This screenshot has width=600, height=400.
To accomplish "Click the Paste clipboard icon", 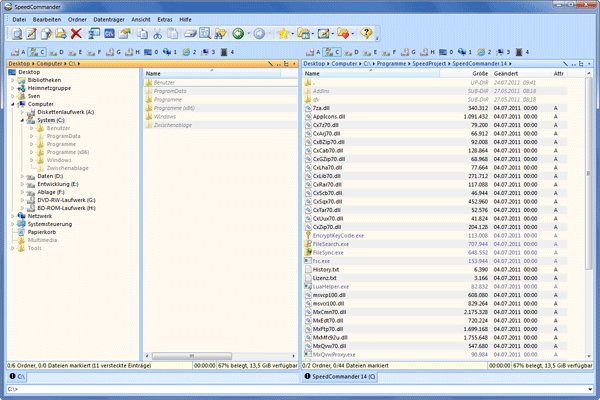I will [x=173, y=34].
